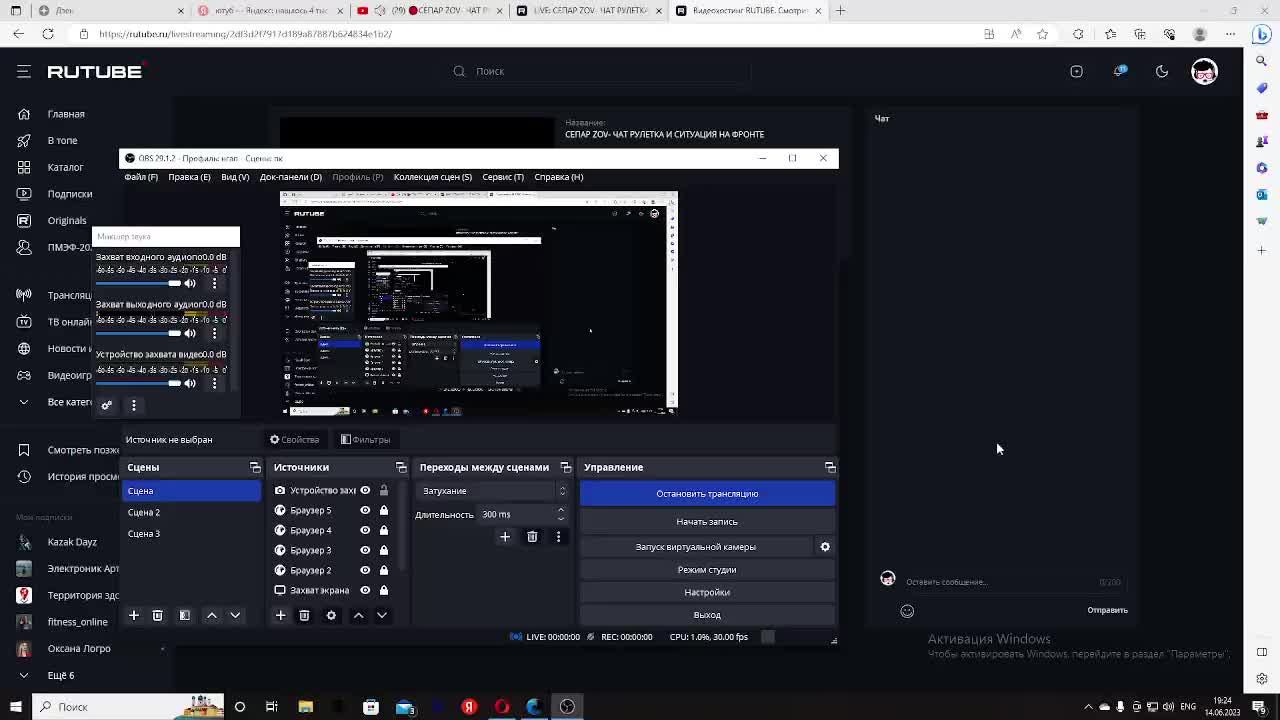Undock the Сцены panel with its float icon
1280x720 pixels.
[x=255, y=467]
